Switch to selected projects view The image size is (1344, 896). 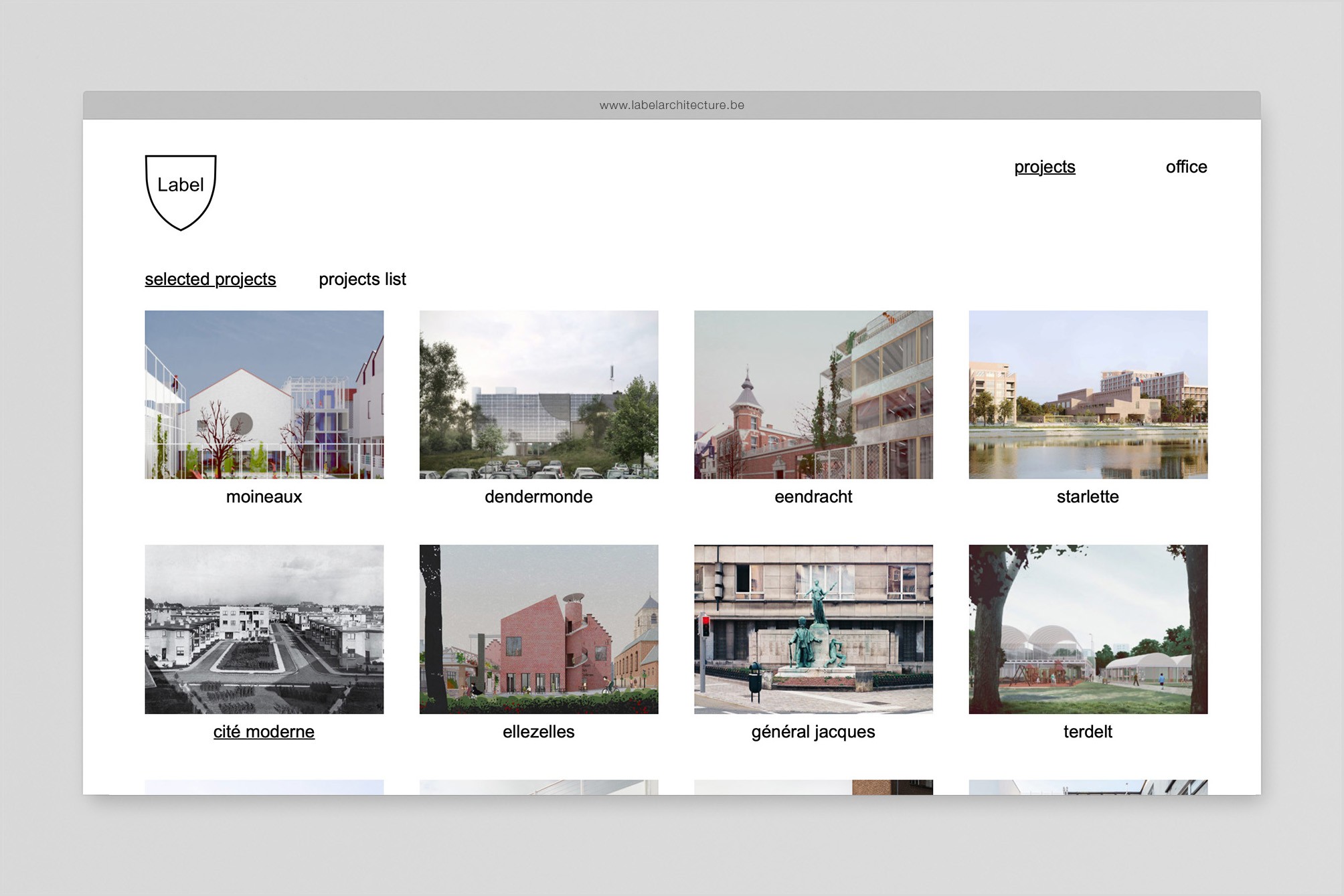[x=210, y=279]
